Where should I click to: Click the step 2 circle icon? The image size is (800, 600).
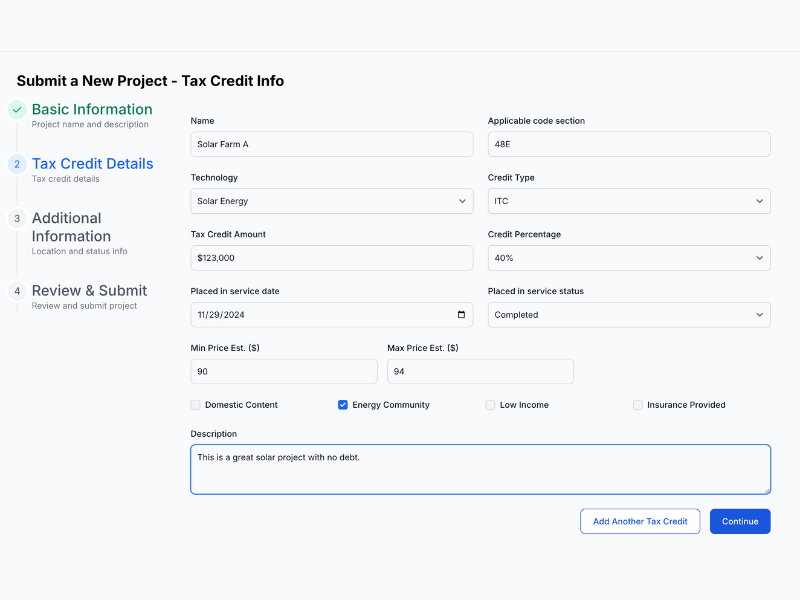point(17,164)
